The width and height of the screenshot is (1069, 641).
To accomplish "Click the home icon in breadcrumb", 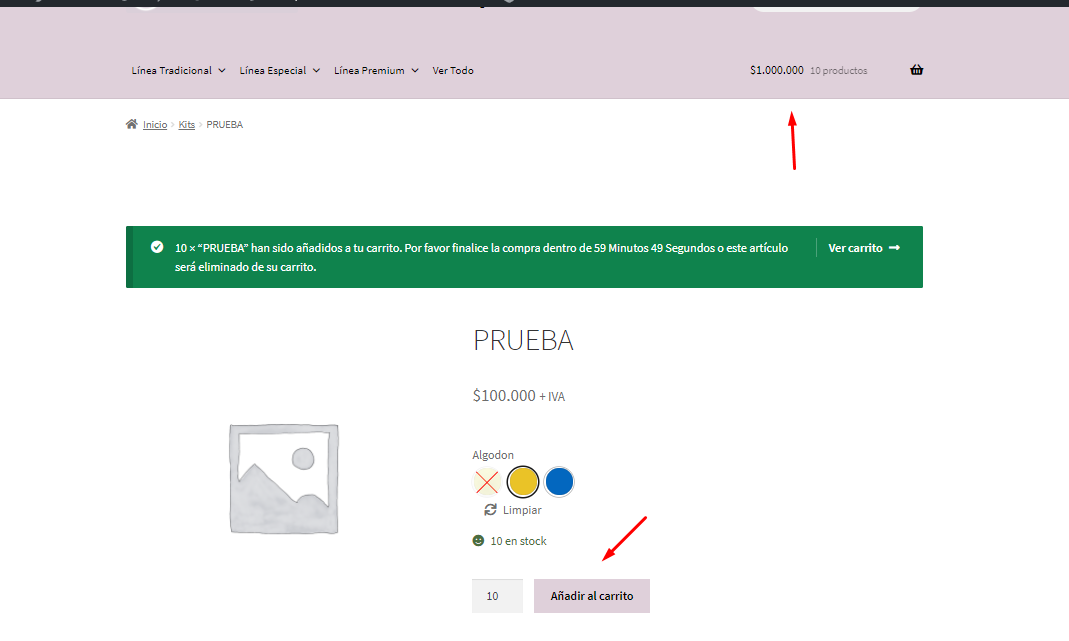I will pos(131,125).
